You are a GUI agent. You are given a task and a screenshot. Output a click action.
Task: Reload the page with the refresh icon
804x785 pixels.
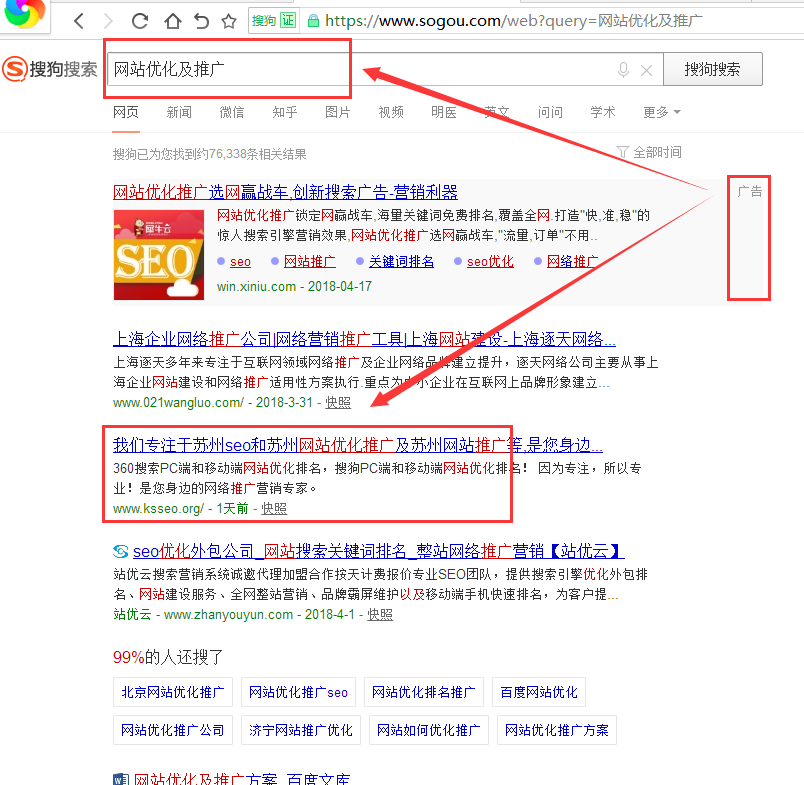140,20
